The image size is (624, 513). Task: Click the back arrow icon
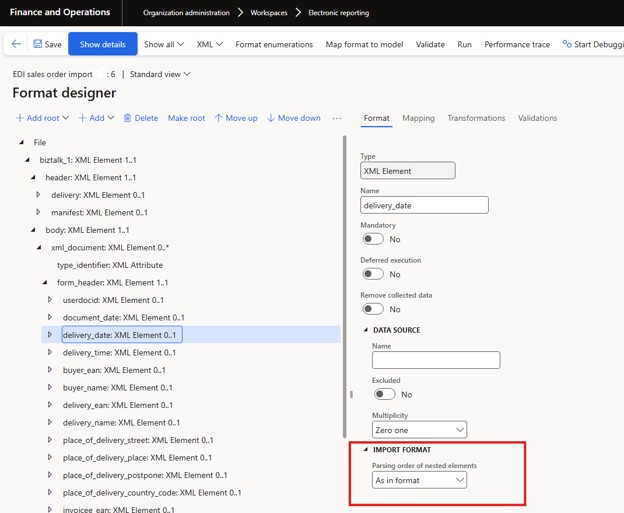(x=16, y=44)
